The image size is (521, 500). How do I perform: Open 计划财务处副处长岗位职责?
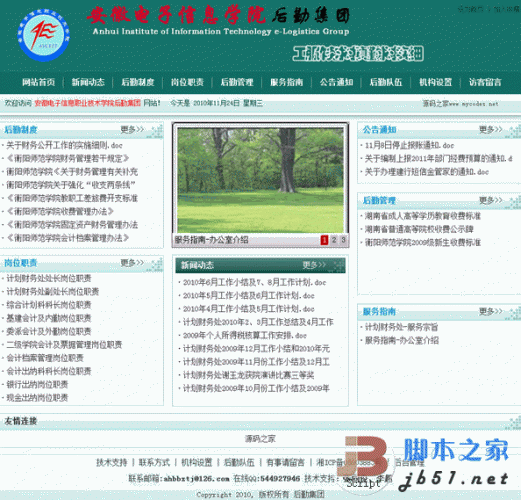[53, 292]
